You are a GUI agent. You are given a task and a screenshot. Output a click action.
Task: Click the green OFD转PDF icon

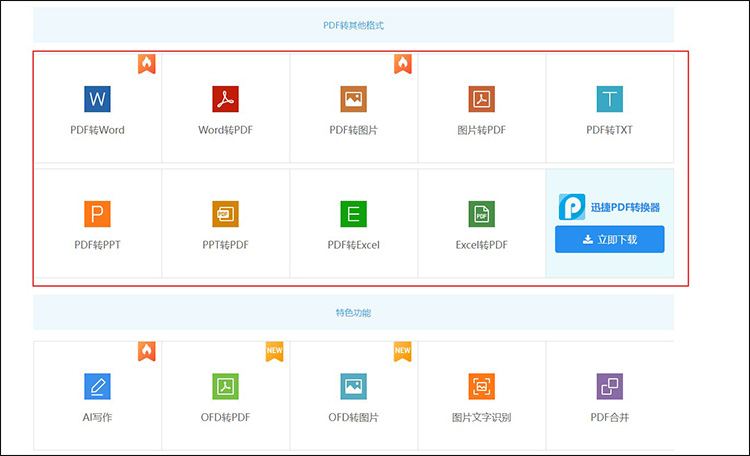225,386
